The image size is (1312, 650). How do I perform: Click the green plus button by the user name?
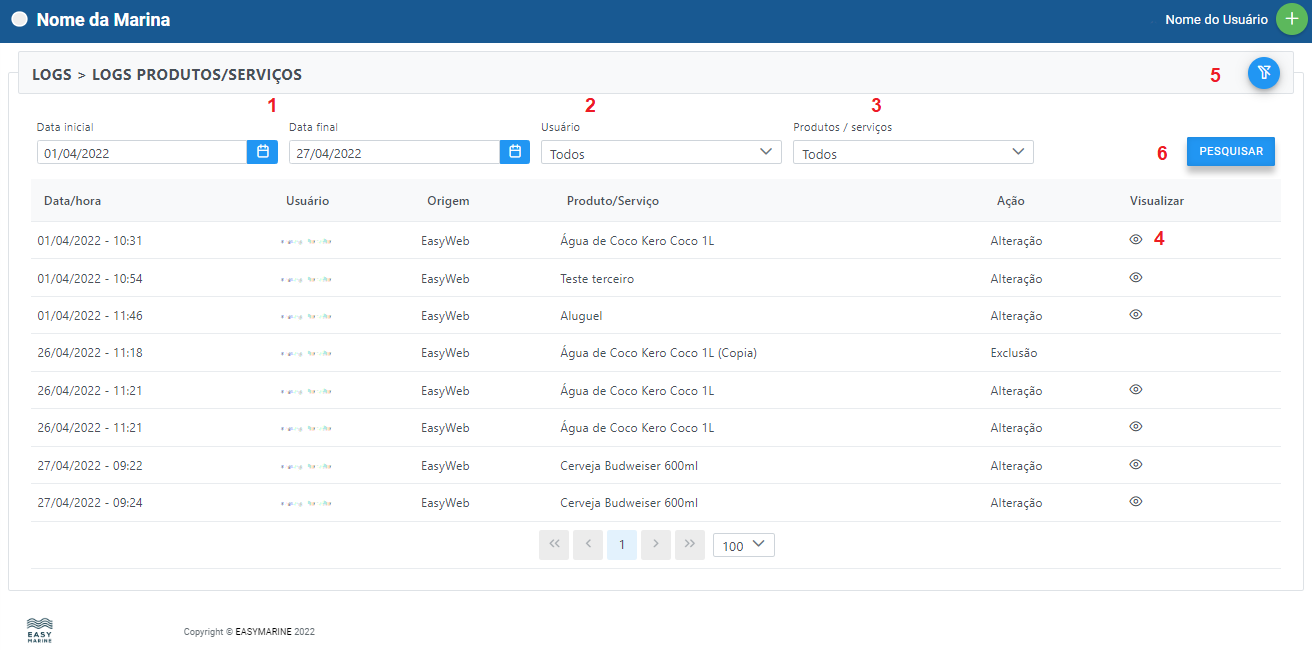(1291, 20)
